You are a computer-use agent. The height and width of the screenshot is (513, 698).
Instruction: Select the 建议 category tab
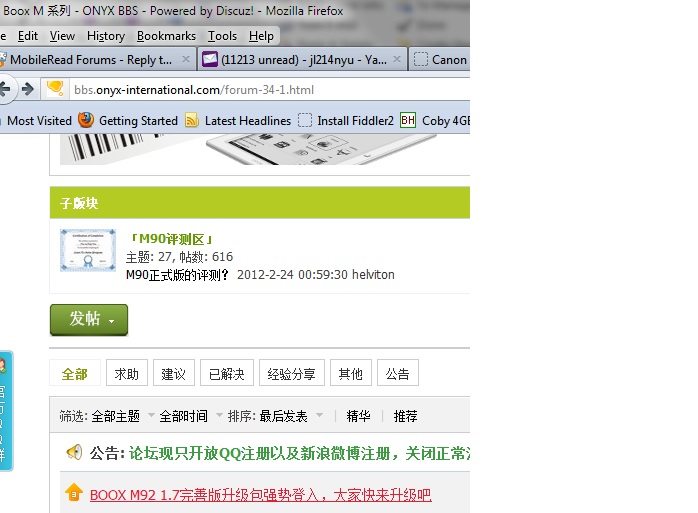pyautogui.click(x=174, y=374)
